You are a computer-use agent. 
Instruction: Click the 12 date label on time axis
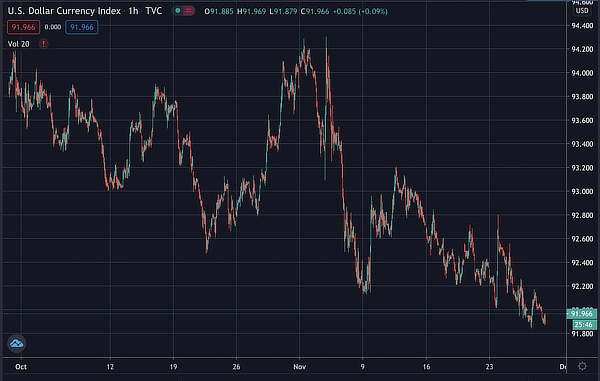(110, 367)
